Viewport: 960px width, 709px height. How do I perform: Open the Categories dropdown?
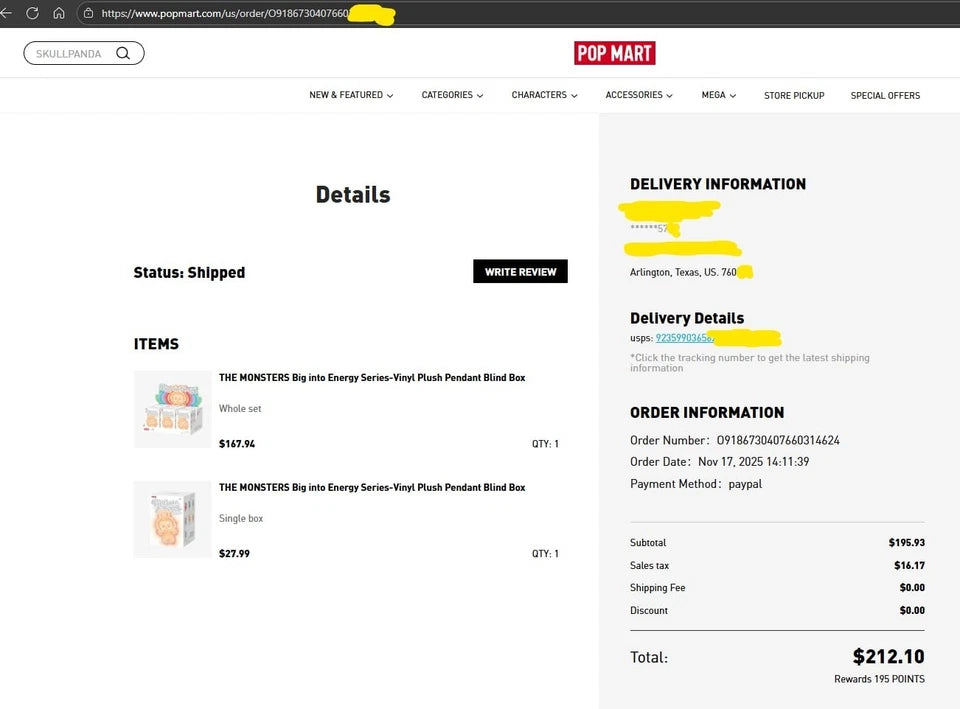point(452,95)
